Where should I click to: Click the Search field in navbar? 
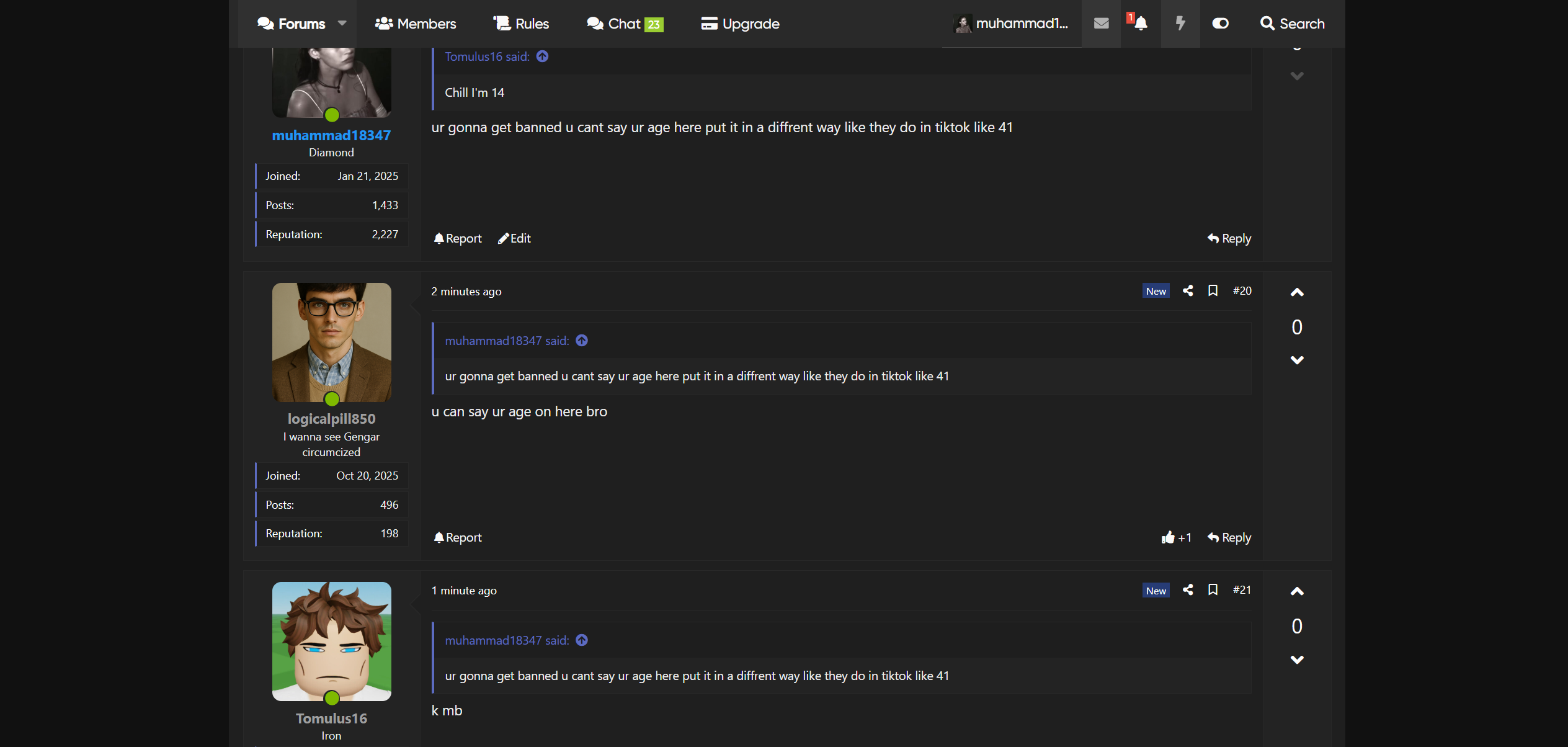click(x=1293, y=24)
